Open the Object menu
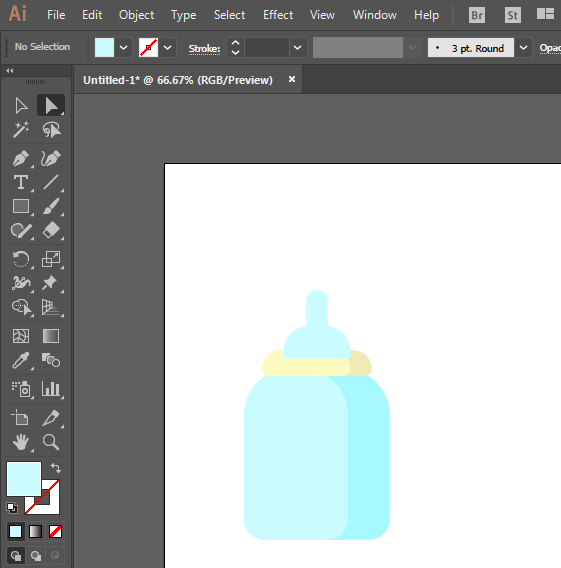The height and width of the screenshot is (568, 561). click(x=136, y=15)
